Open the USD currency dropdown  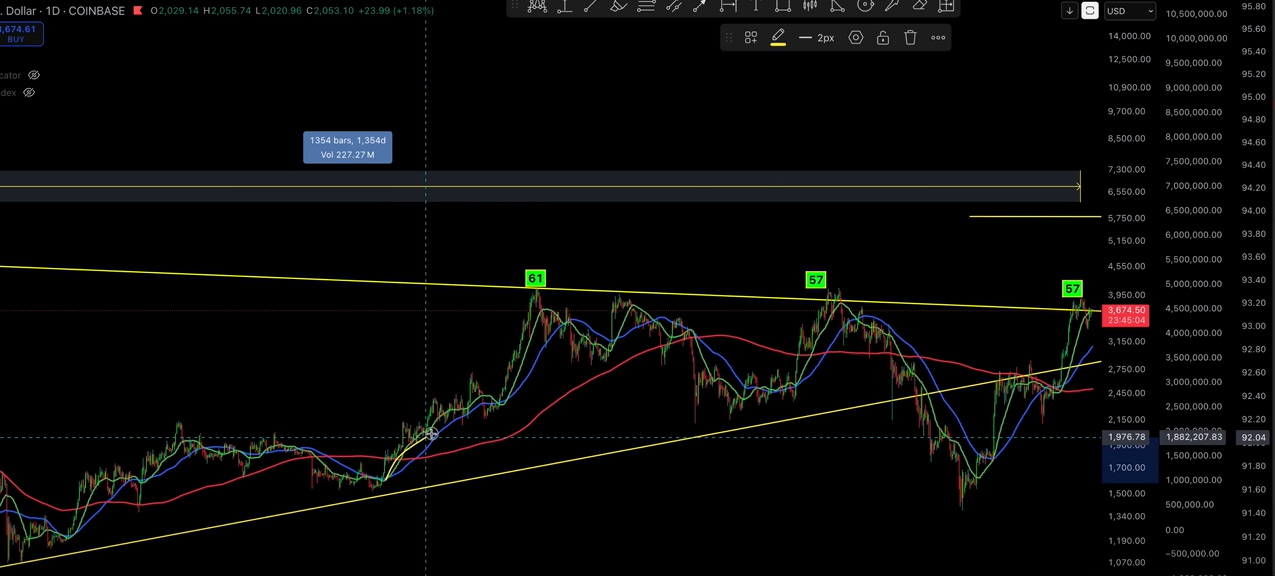pos(1130,11)
